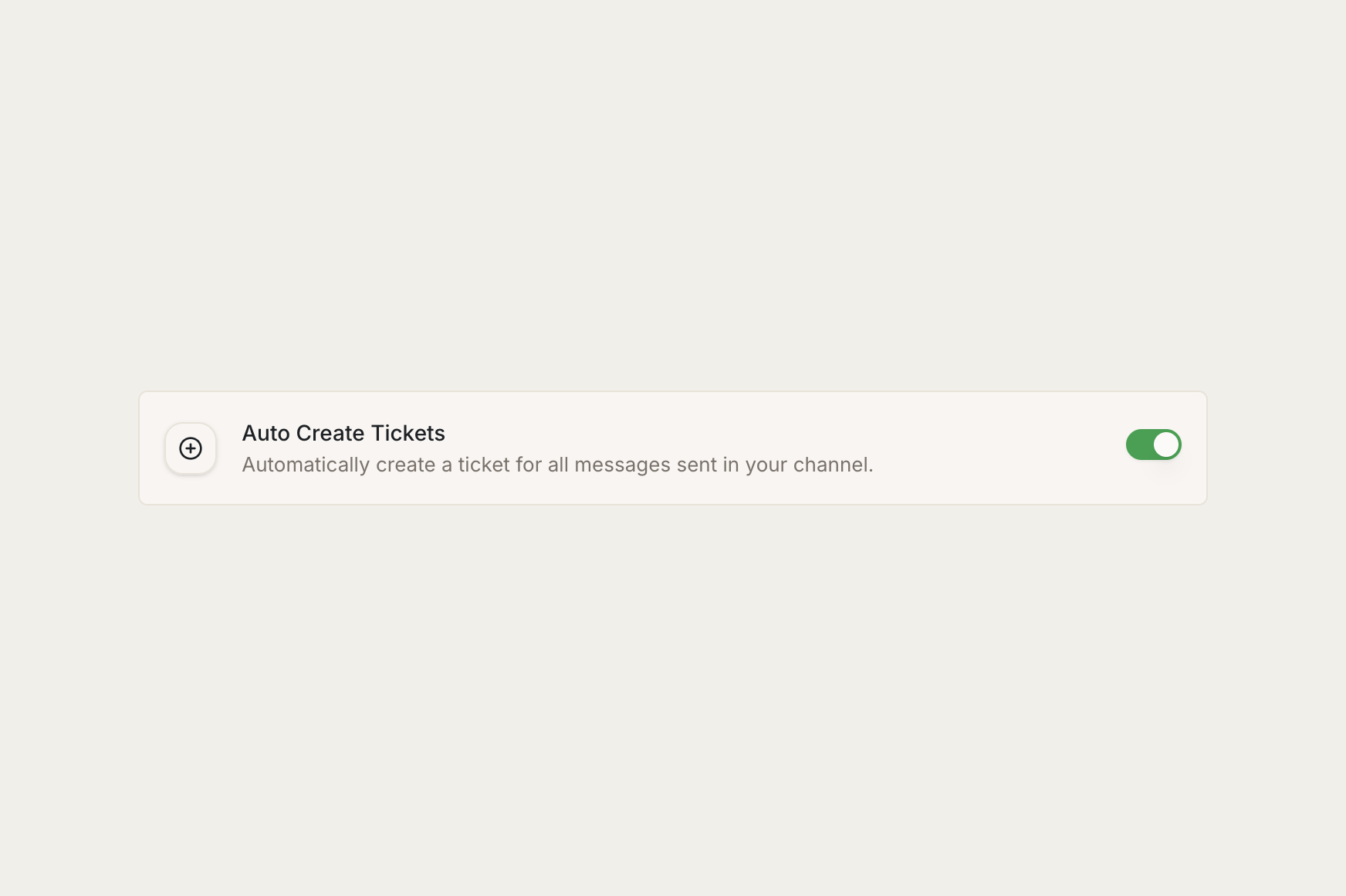This screenshot has height=896, width=1346.
Task: Tap the circled plus symbol
Action: (x=191, y=448)
